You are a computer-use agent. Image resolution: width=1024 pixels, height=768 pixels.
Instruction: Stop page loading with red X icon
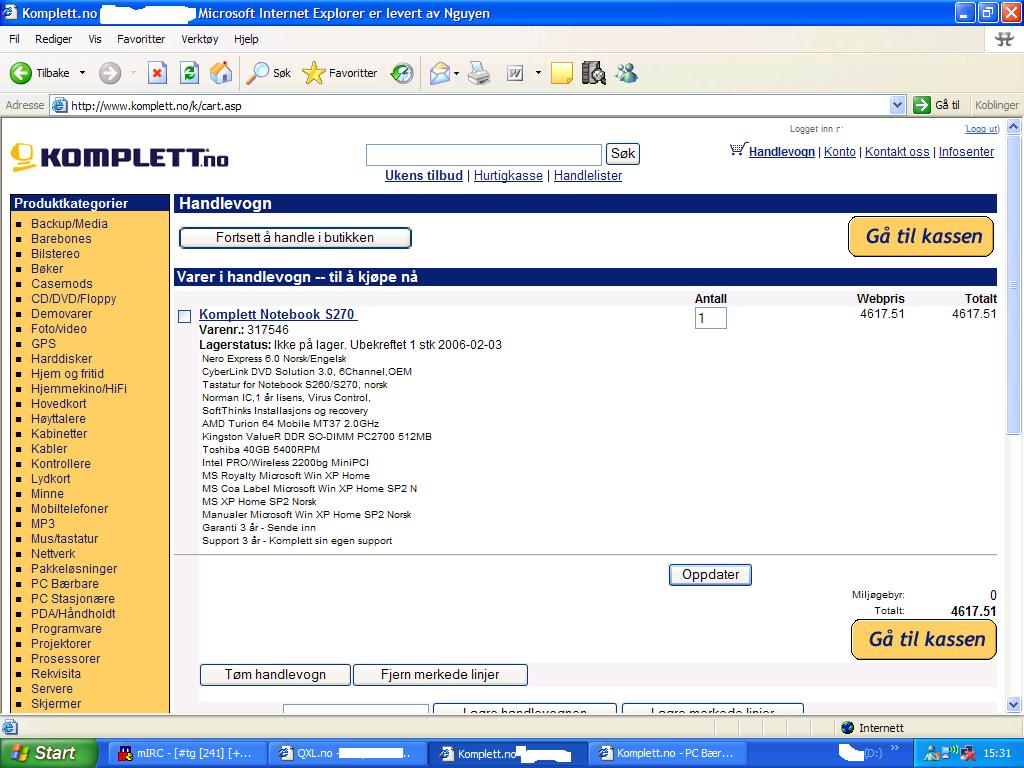157,73
